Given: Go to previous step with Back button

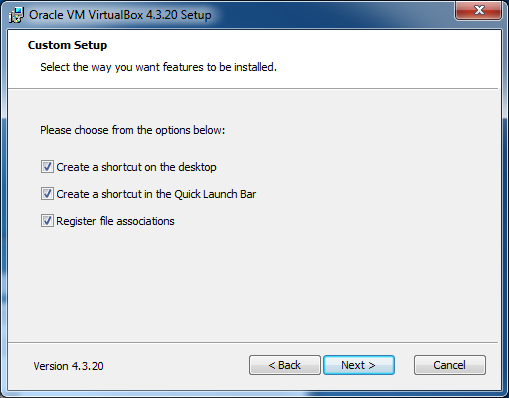Looking at the screenshot, I should click(285, 365).
